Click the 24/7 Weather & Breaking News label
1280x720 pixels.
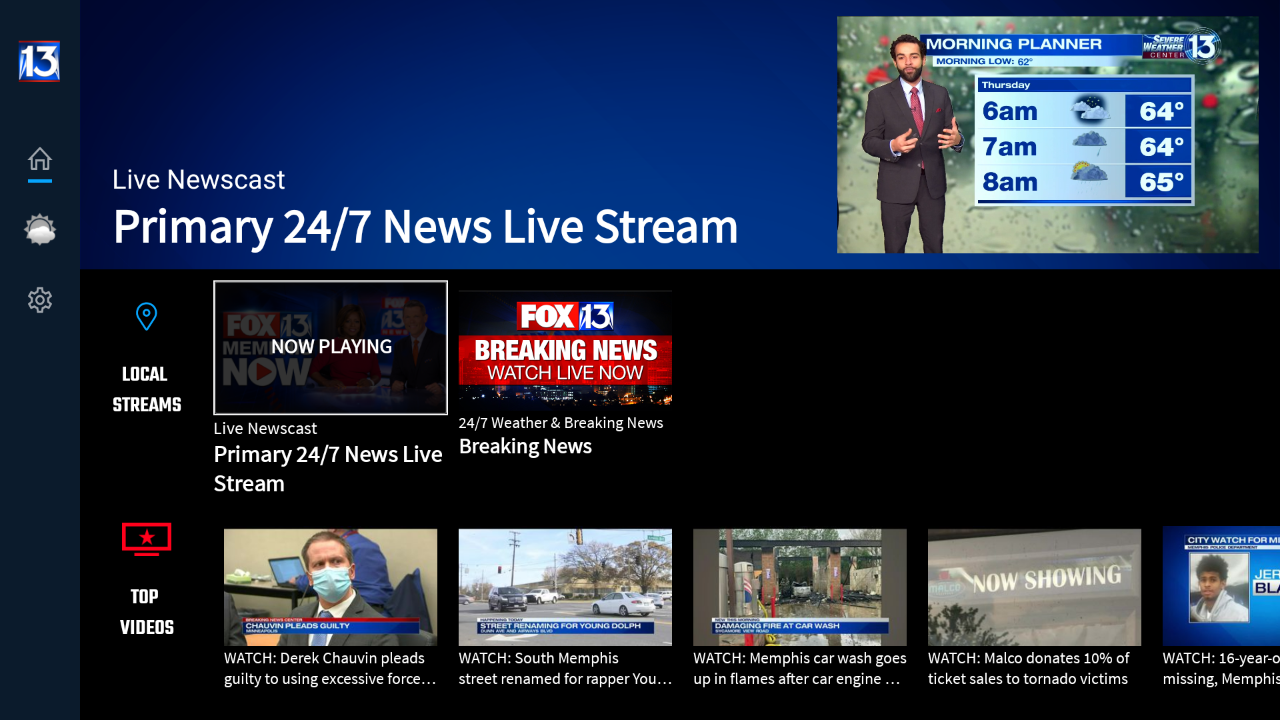pyautogui.click(x=561, y=422)
